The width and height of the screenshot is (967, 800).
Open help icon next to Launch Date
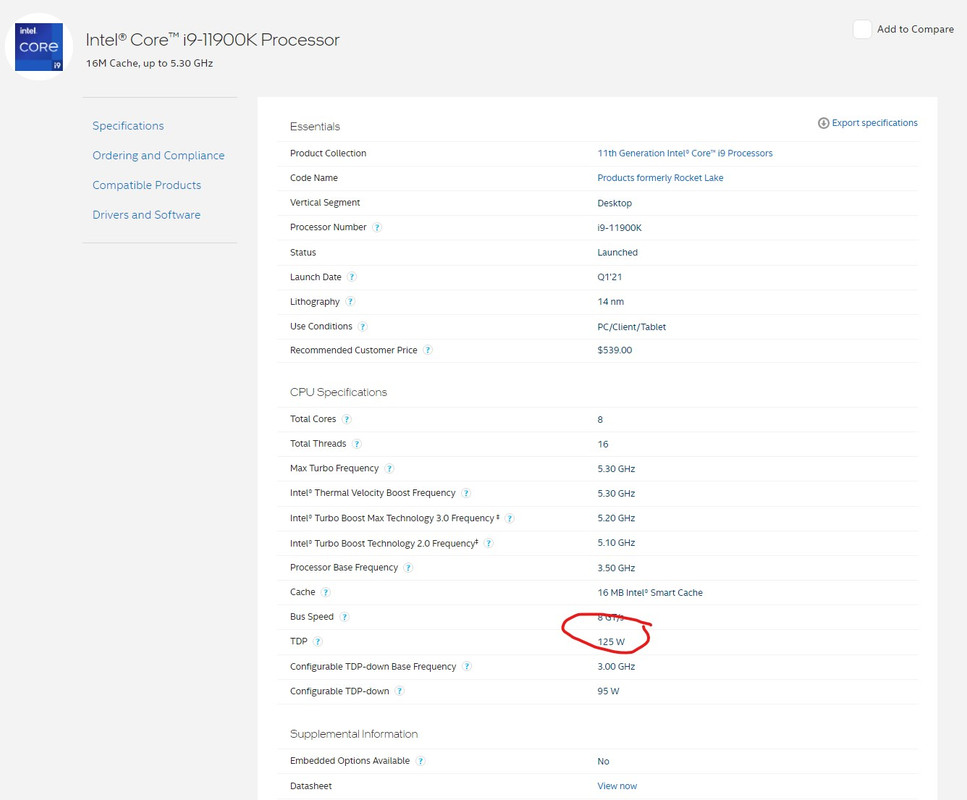coord(352,277)
